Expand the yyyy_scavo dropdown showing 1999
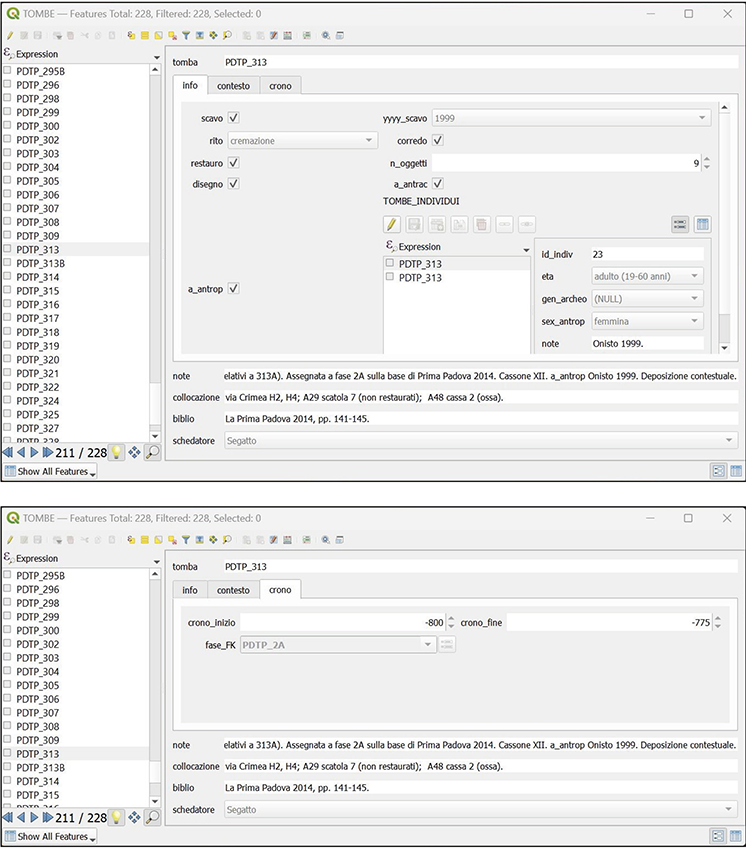Image resolution: width=746 pixels, height=848 pixels. (570, 119)
